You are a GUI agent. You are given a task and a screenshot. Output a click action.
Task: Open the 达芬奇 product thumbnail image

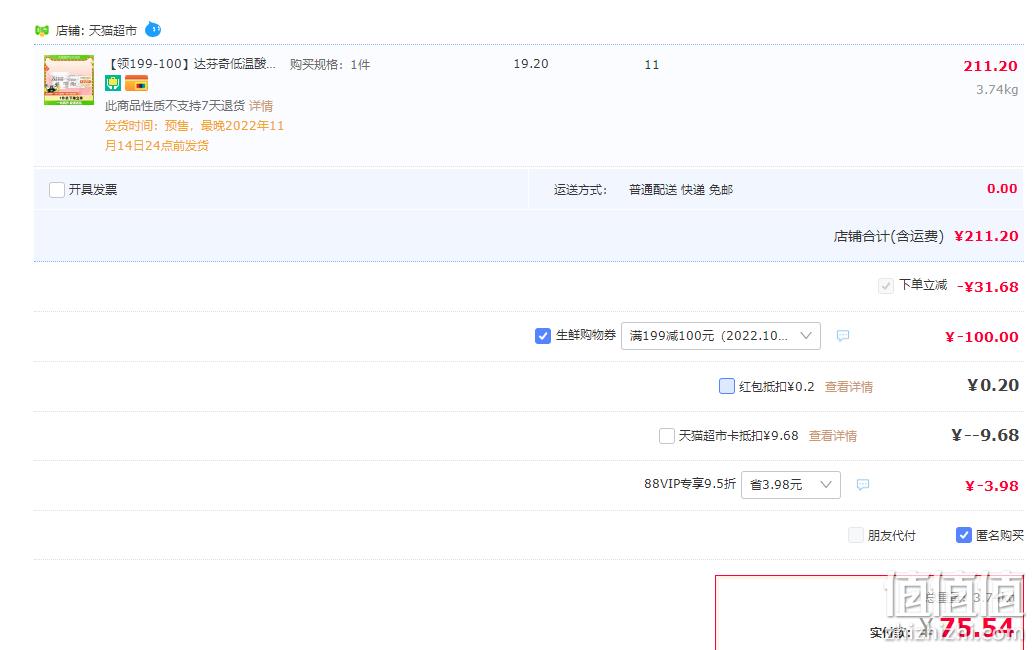(69, 80)
